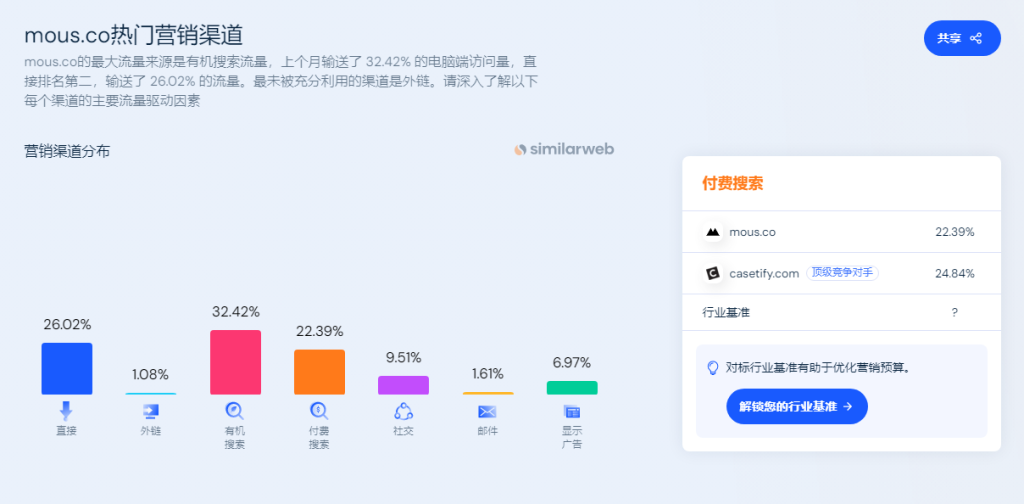The height and width of the screenshot is (504, 1024).
Task: Click the mous.co logo icon
Action: [712, 232]
